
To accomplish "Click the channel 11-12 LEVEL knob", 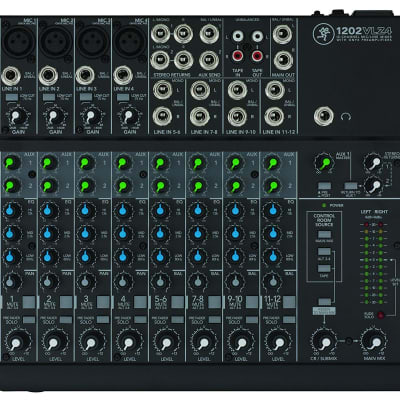I will point(278,342).
